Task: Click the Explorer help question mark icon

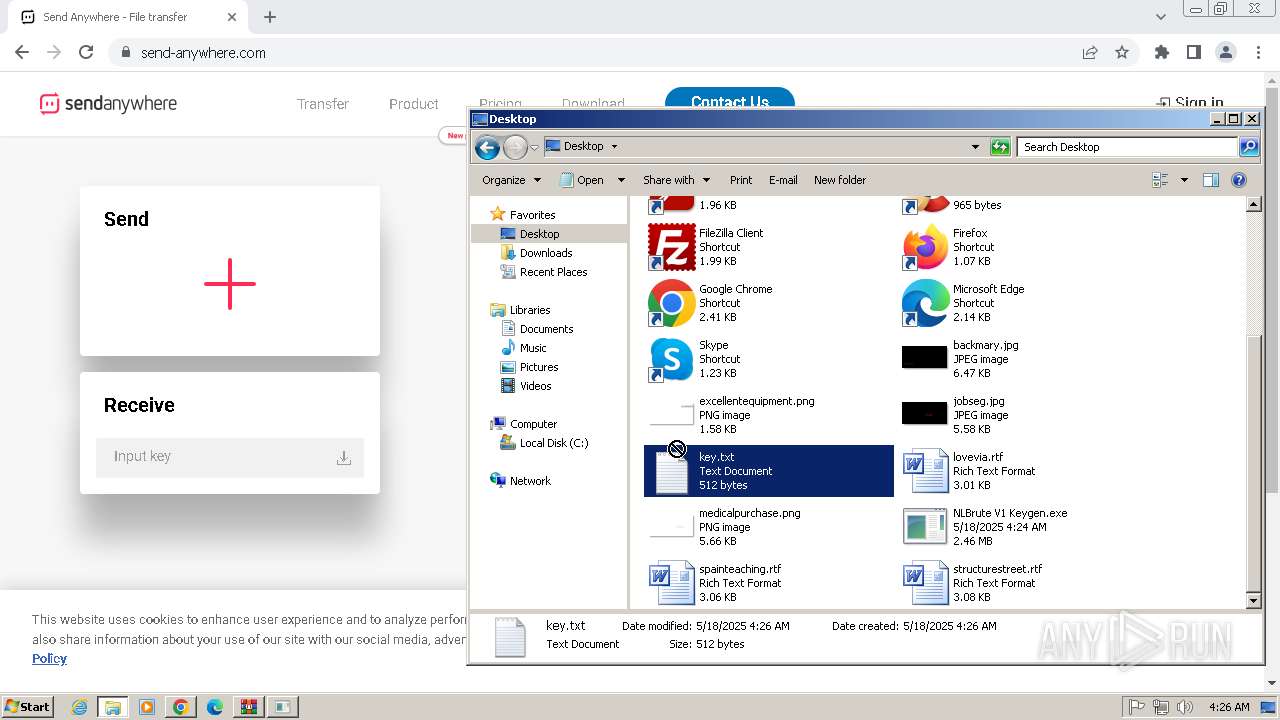Action: (1239, 180)
